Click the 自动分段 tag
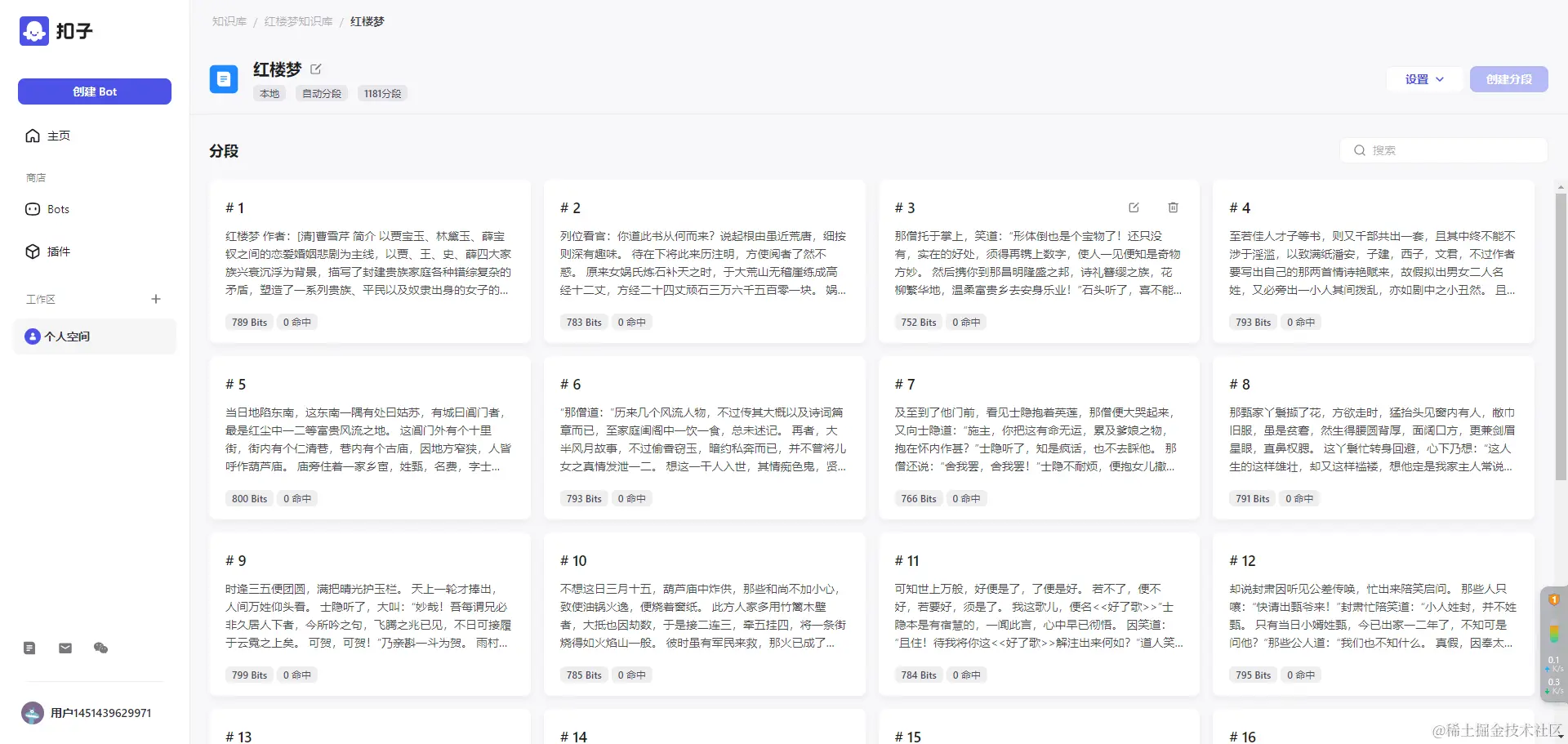The width and height of the screenshot is (1568, 744). 322,94
